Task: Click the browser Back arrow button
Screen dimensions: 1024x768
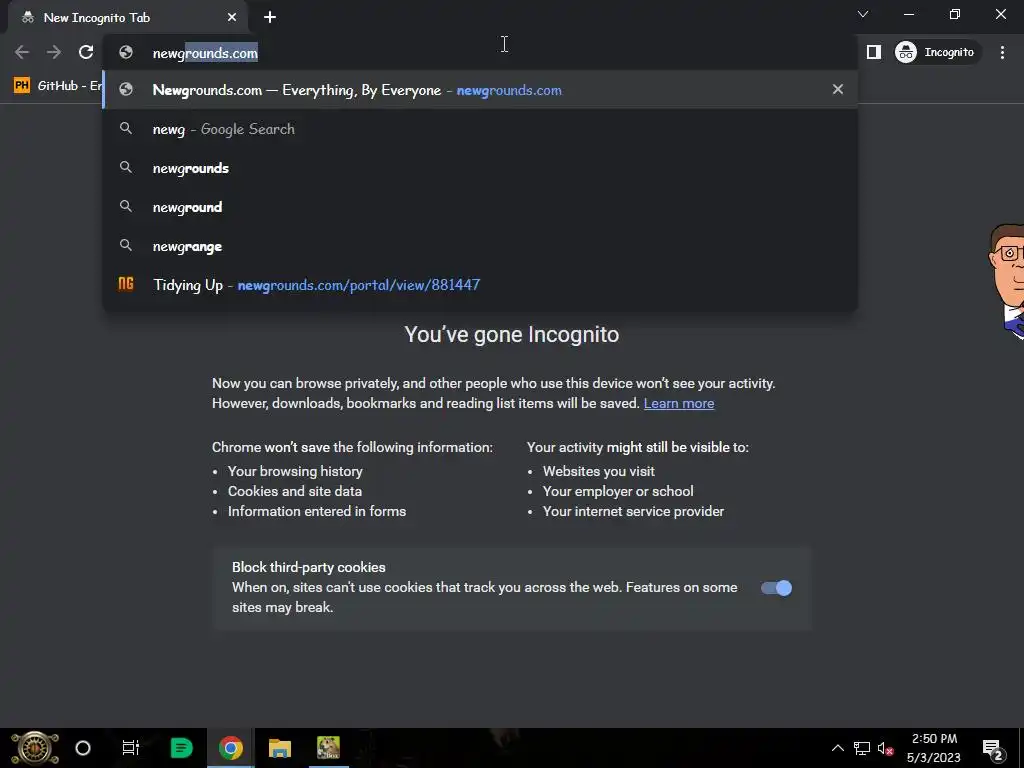Action: click(22, 52)
